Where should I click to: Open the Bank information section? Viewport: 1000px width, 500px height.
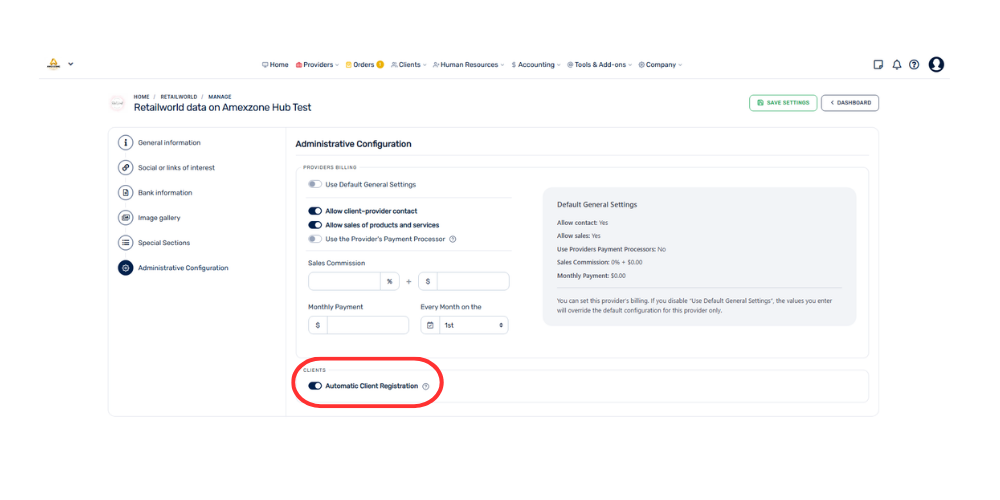point(165,193)
